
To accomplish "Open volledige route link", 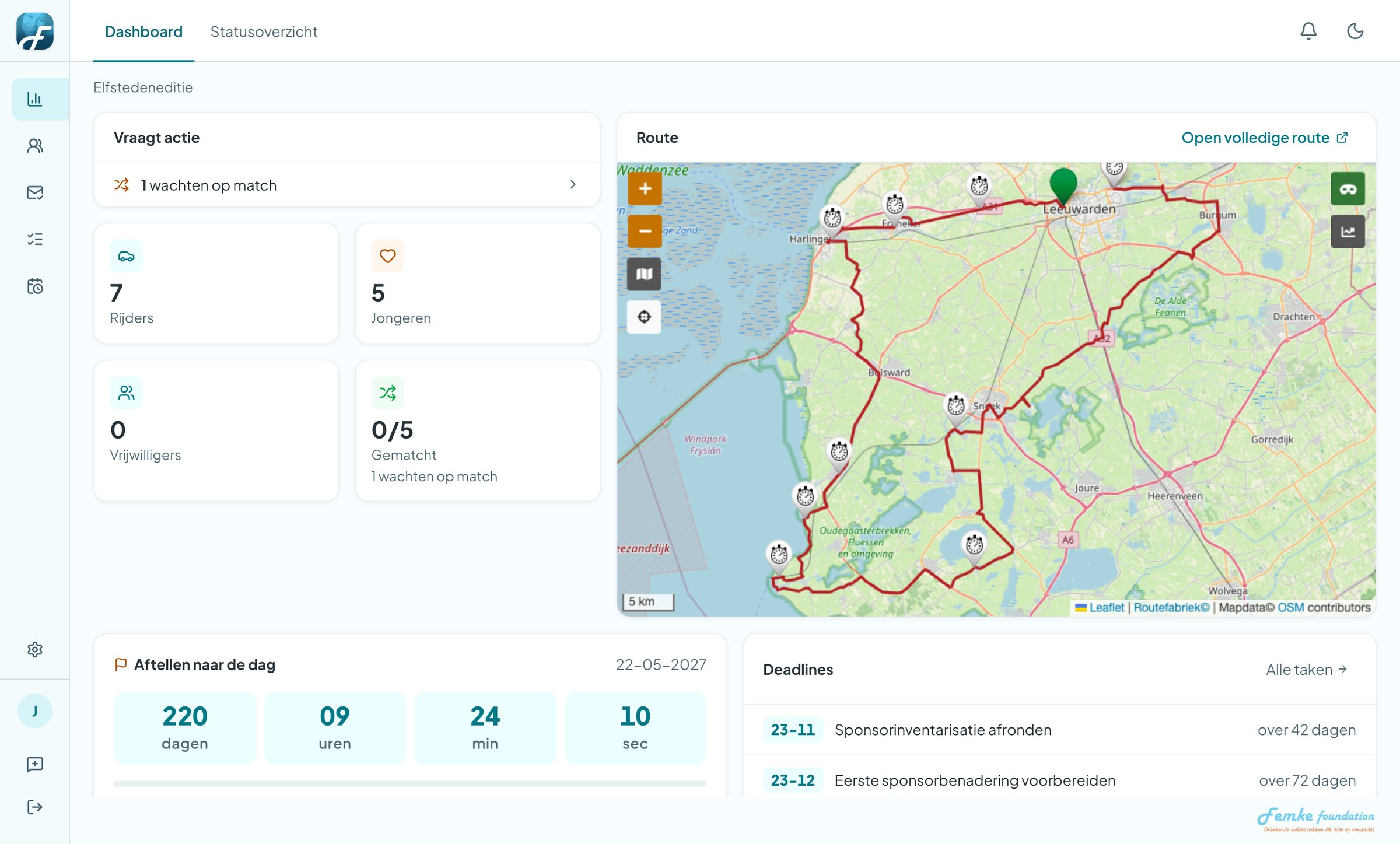I will click(x=1265, y=138).
